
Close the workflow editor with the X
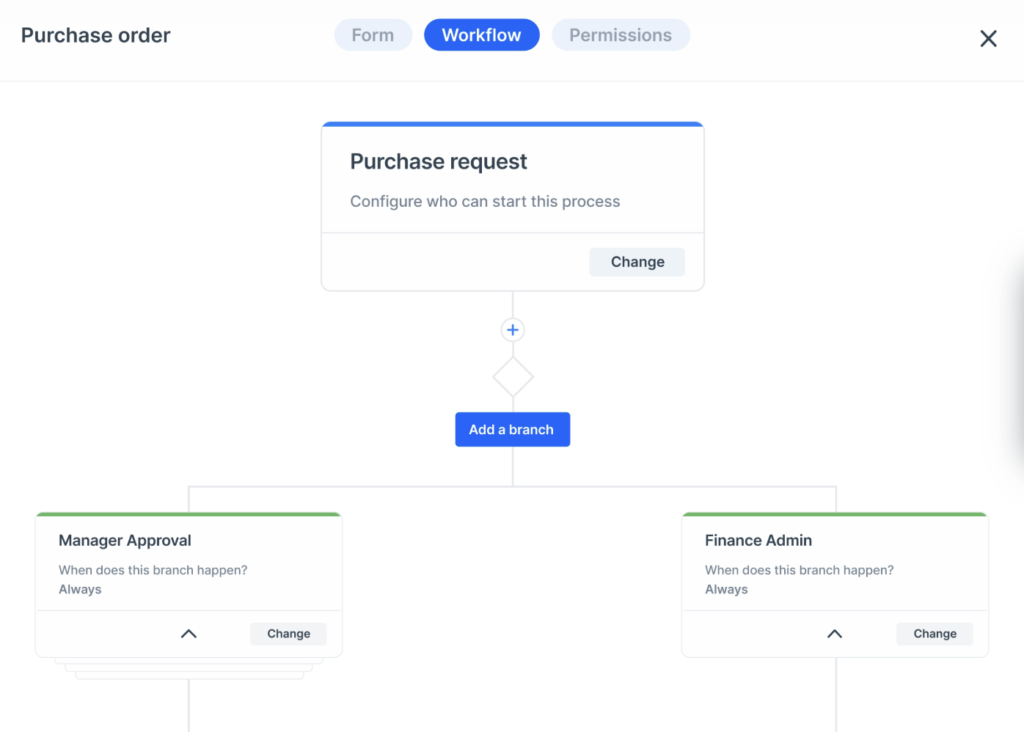pyautogui.click(x=988, y=38)
